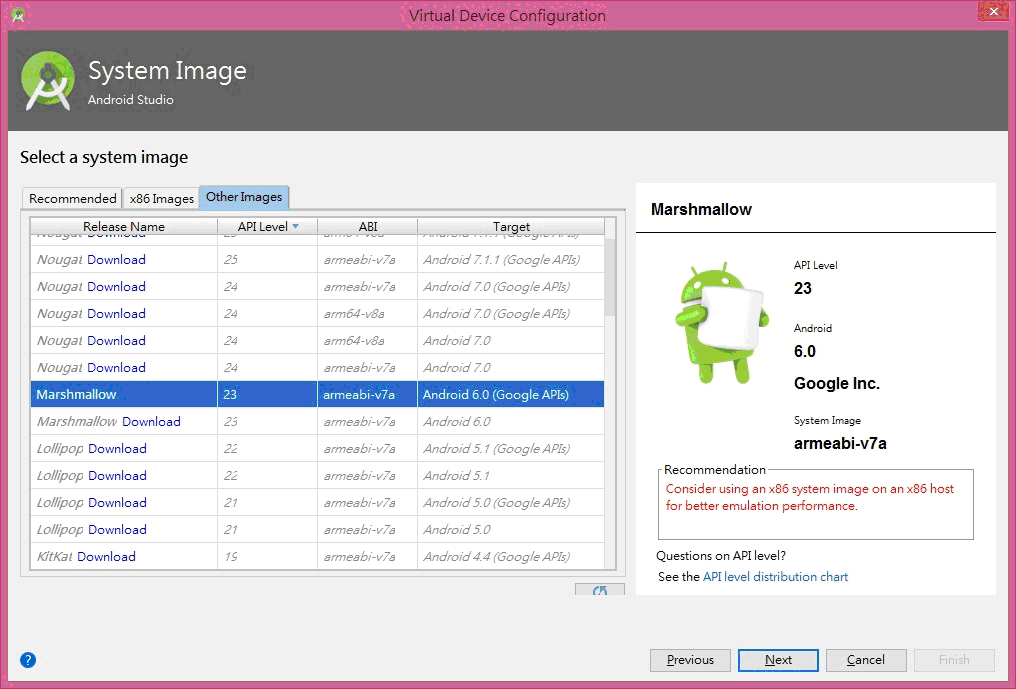Click the Target column header
Screen dimensions: 1016x689
click(x=511, y=226)
